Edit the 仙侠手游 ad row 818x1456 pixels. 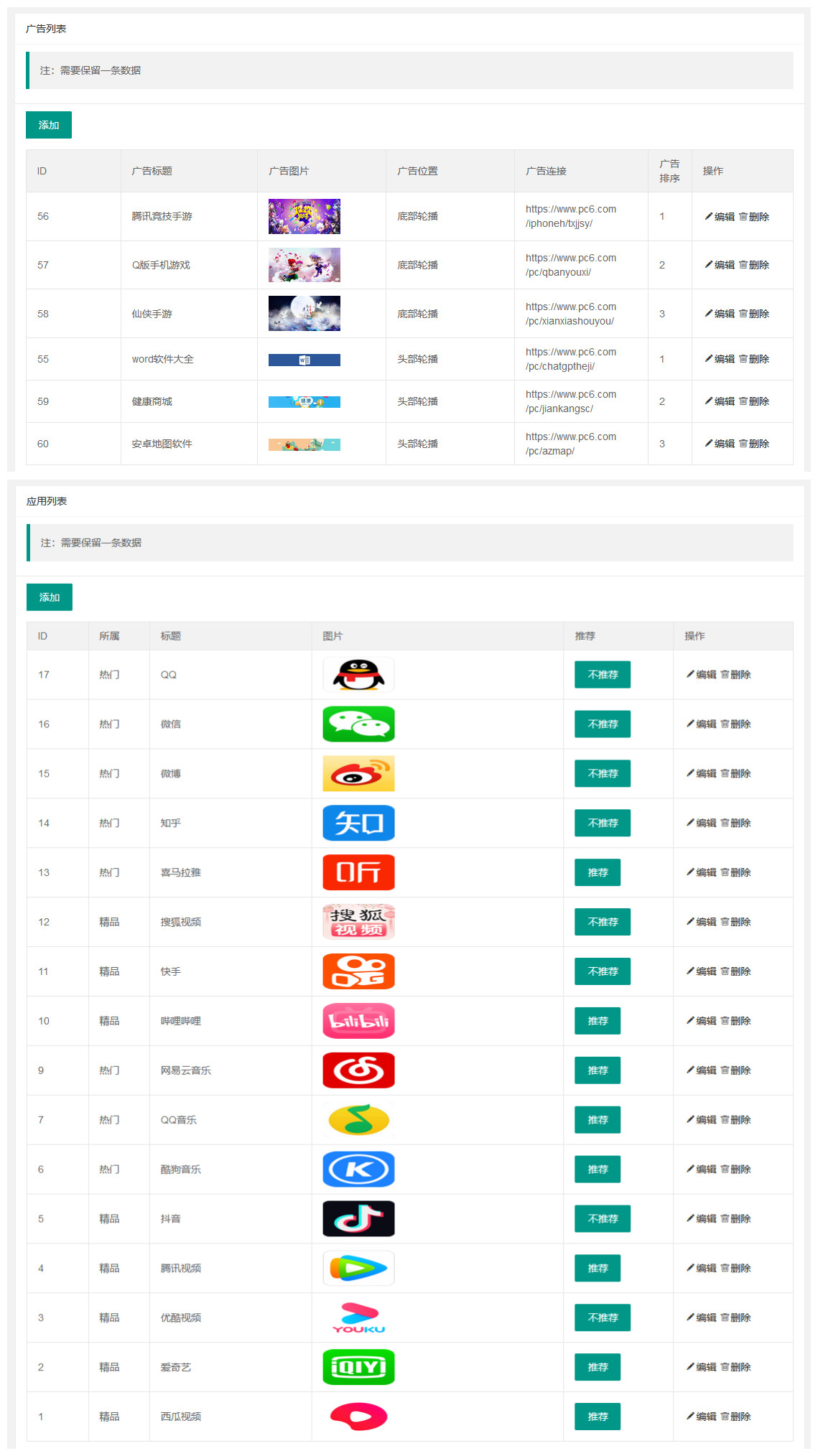[720, 314]
